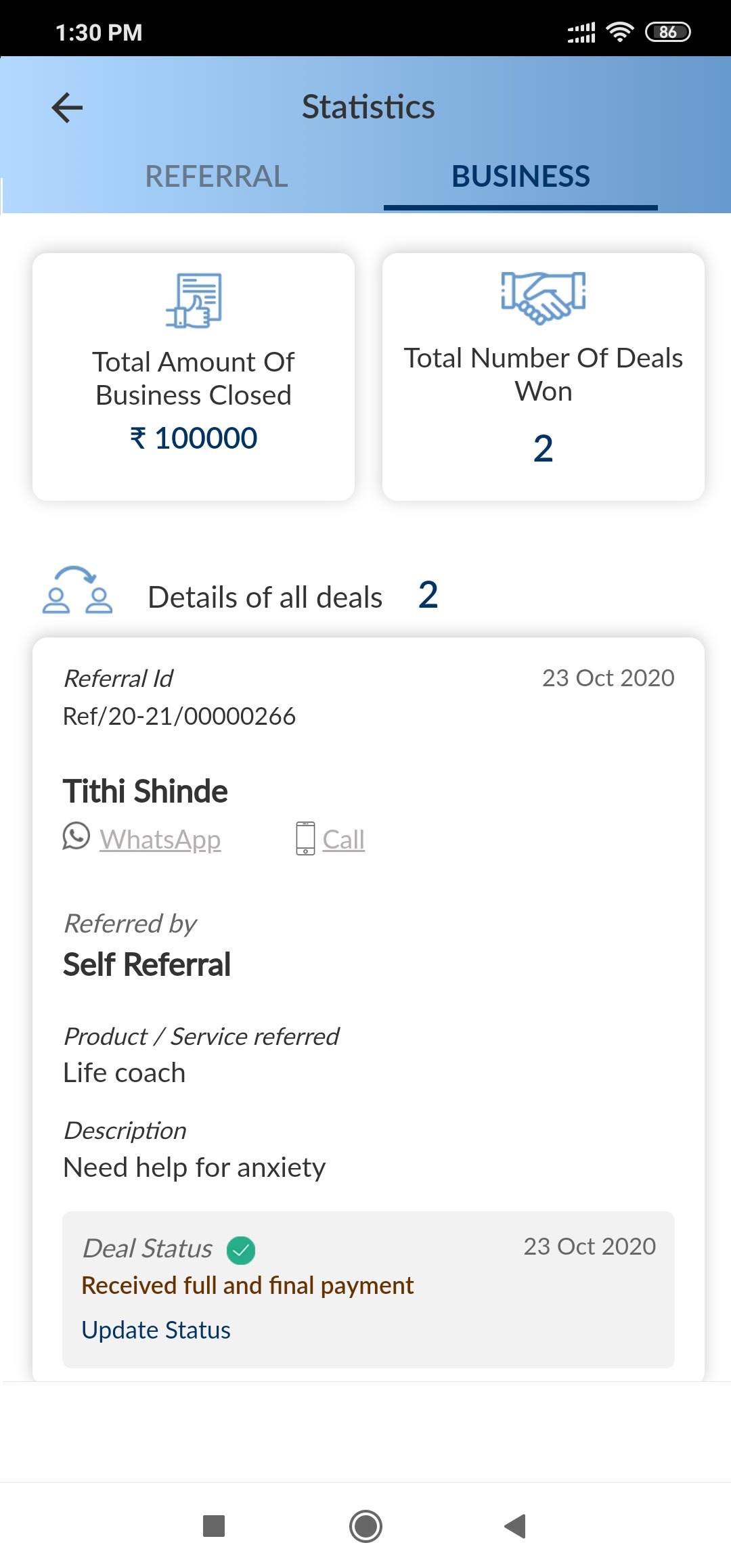Open the WhatsApp link for Tithi Shinde

click(160, 840)
